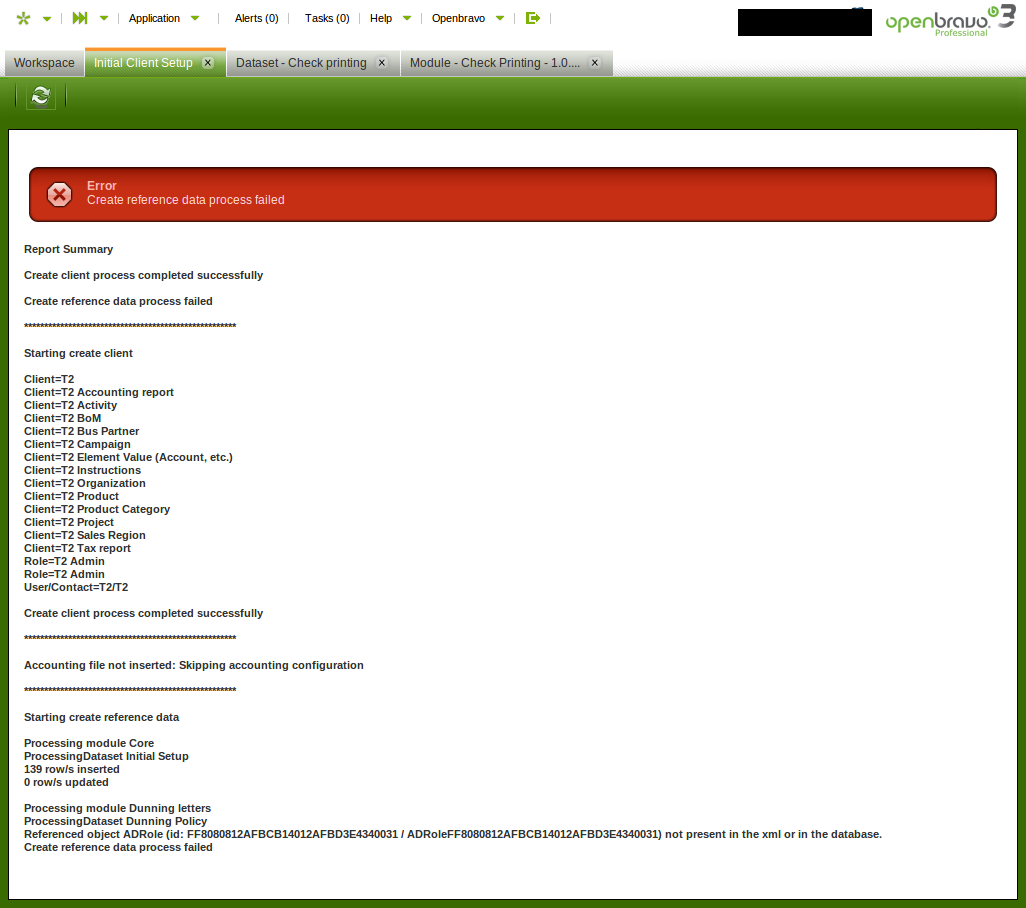Click the green asterisk create-new icon
This screenshot has width=1026, height=908.
click(24, 18)
